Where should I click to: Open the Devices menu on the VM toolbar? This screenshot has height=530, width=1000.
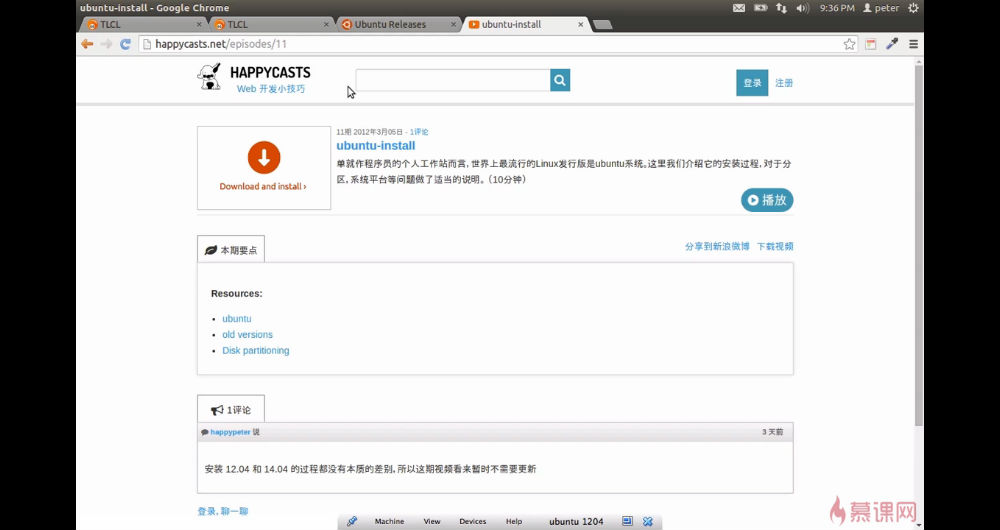click(473, 521)
